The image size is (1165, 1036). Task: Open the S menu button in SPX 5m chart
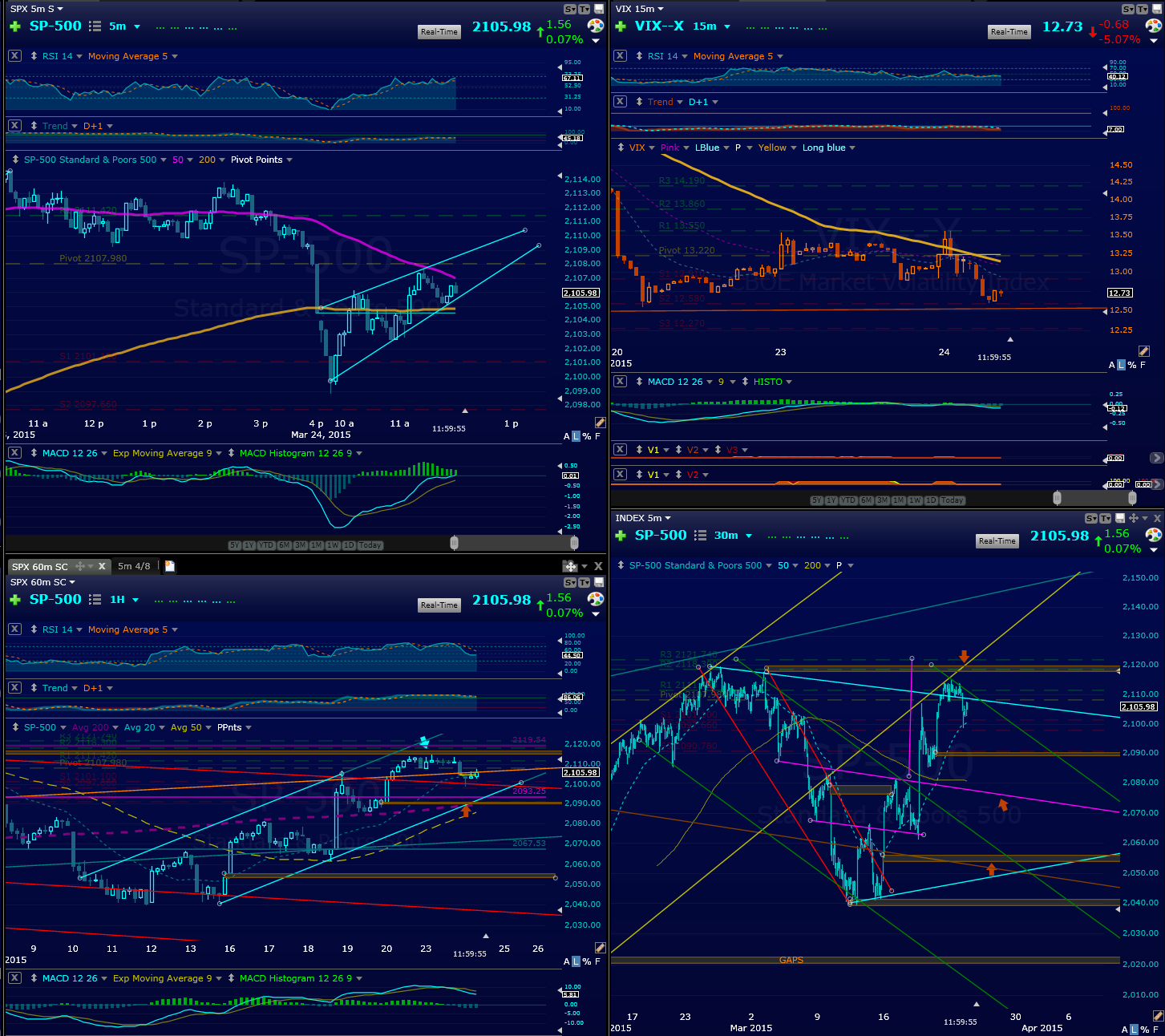570,9
